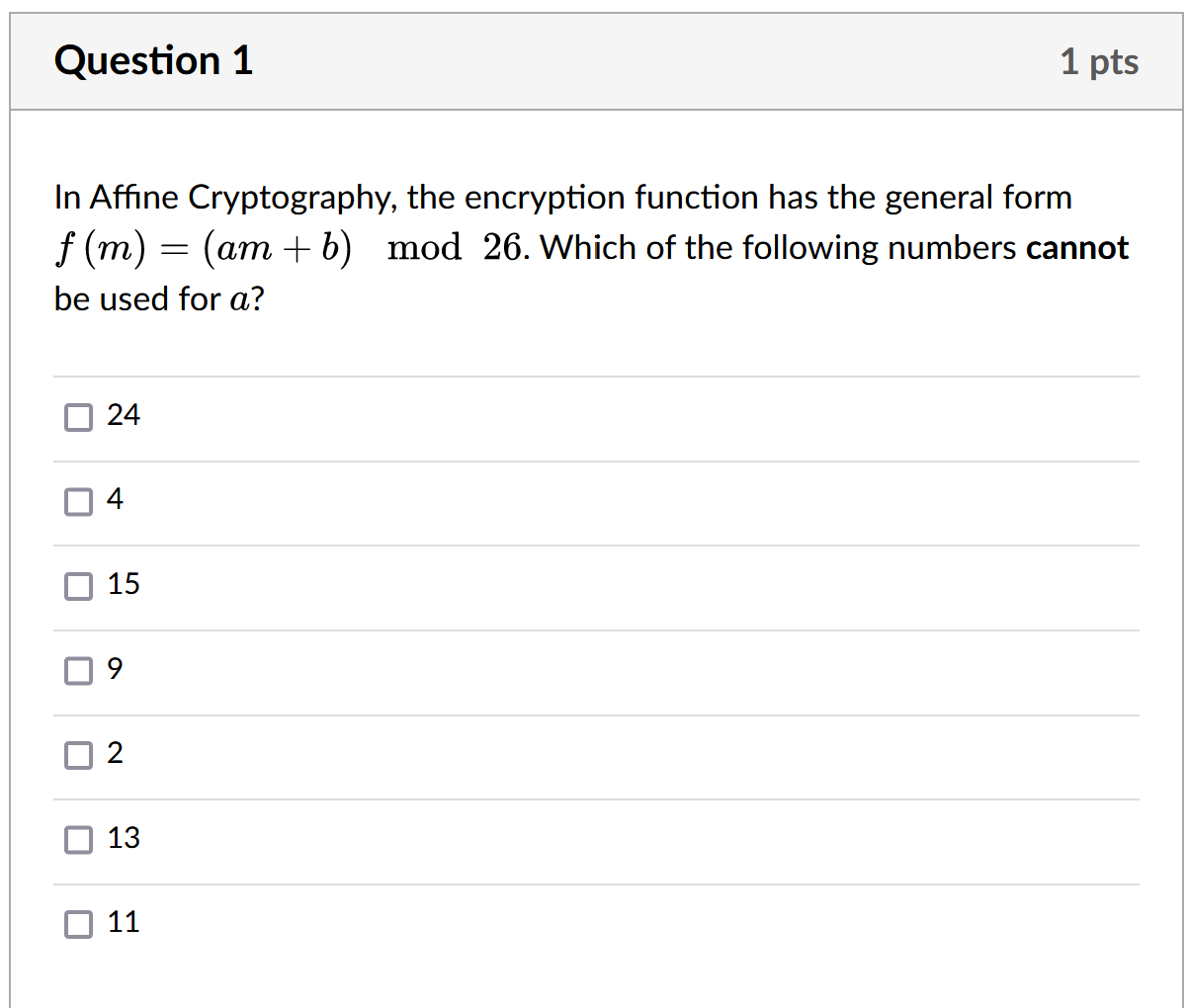Select the answer option labeled 9

pyautogui.click(x=116, y=670)
